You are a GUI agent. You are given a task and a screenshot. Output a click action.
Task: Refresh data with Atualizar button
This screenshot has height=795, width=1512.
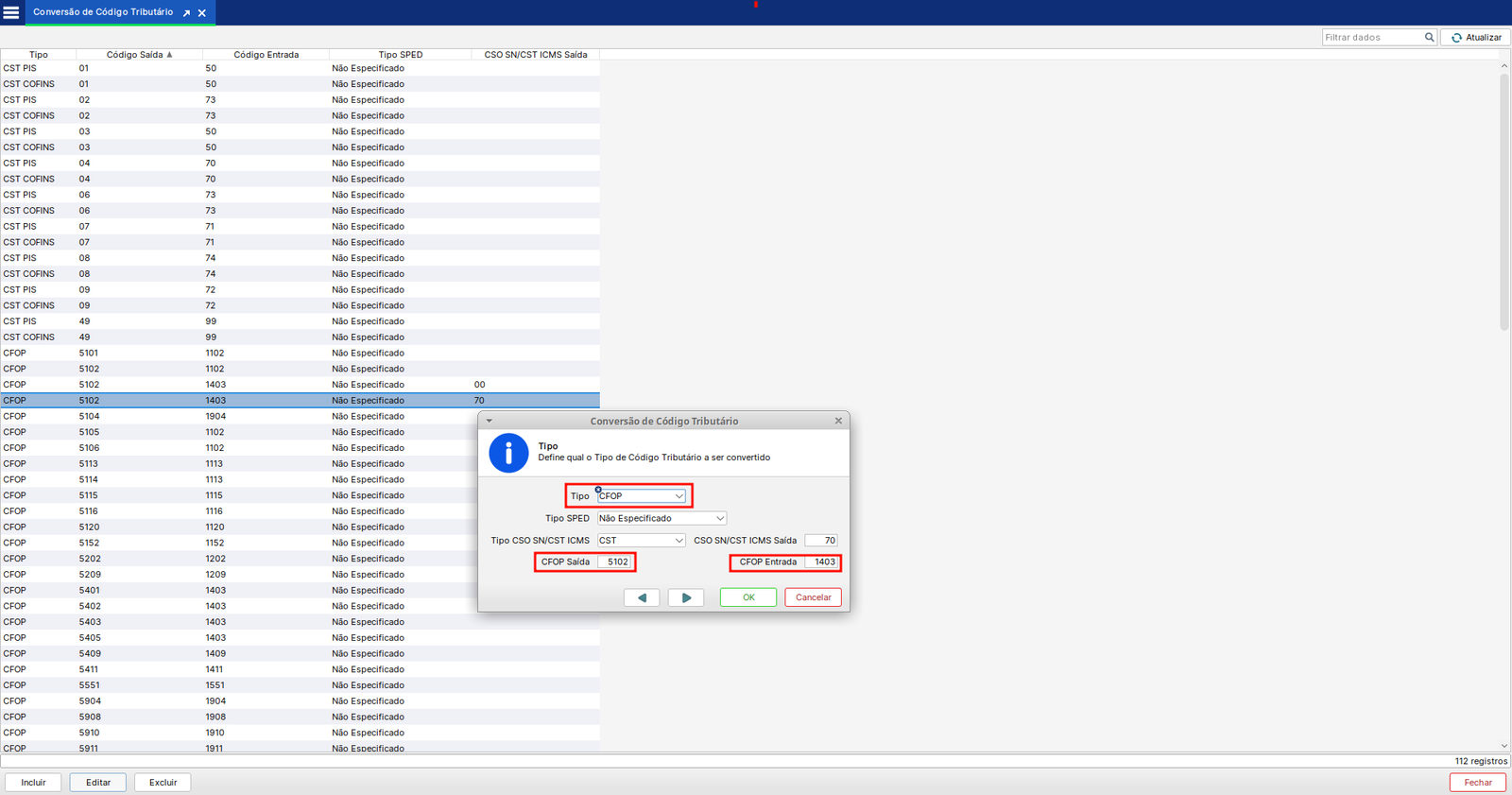(x=1476, y=38)
